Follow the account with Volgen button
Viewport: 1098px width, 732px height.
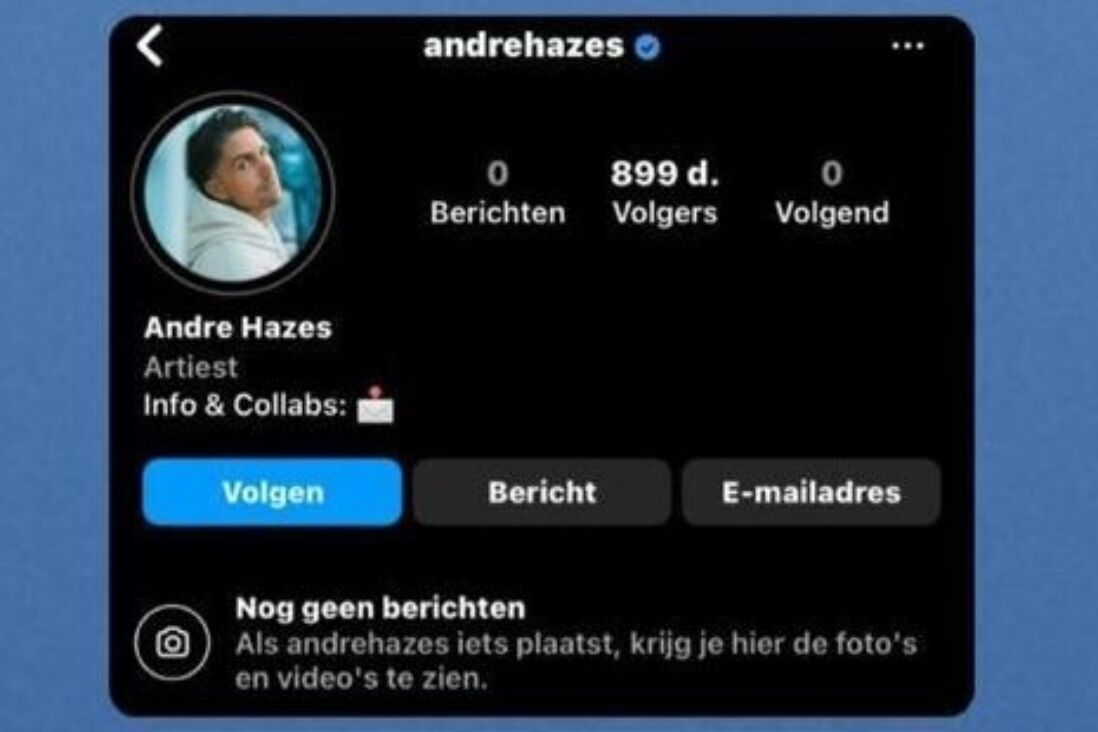click(x=272, y=492)
